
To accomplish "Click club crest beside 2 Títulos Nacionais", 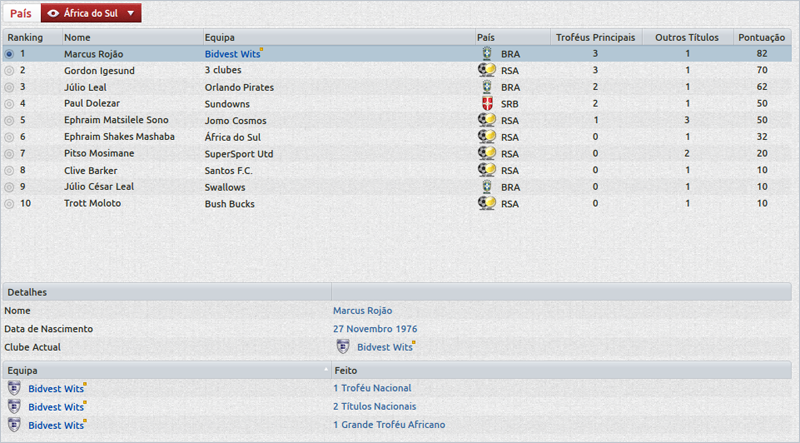I will coord(14,406).
